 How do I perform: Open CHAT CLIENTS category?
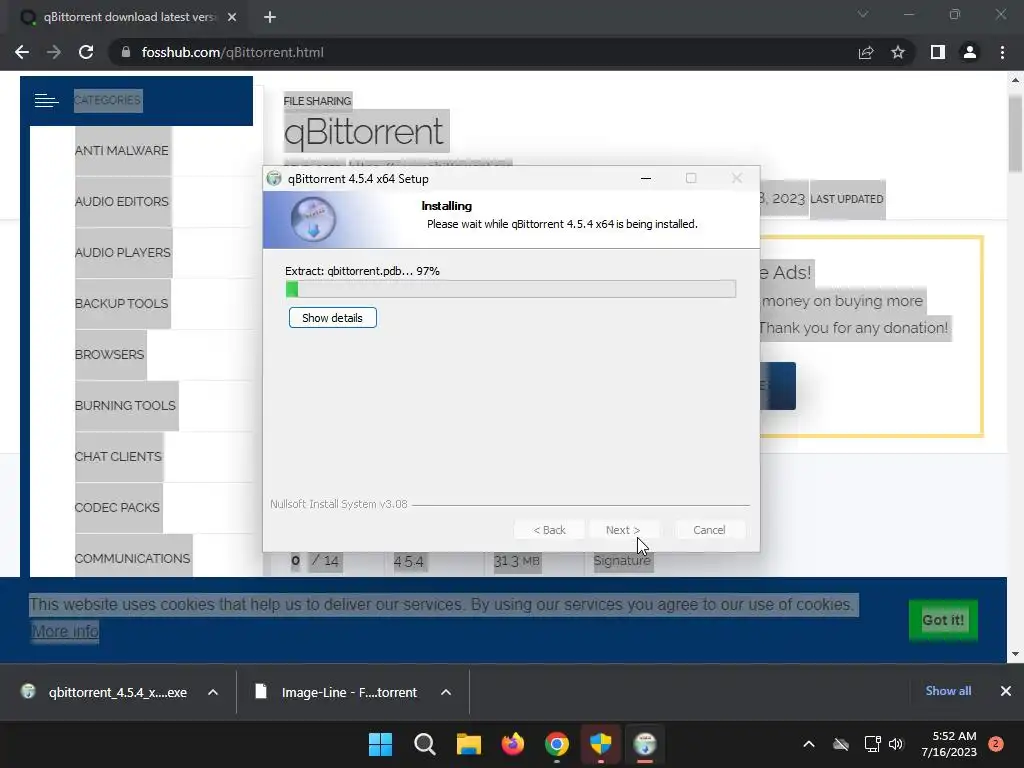point(118,456)
